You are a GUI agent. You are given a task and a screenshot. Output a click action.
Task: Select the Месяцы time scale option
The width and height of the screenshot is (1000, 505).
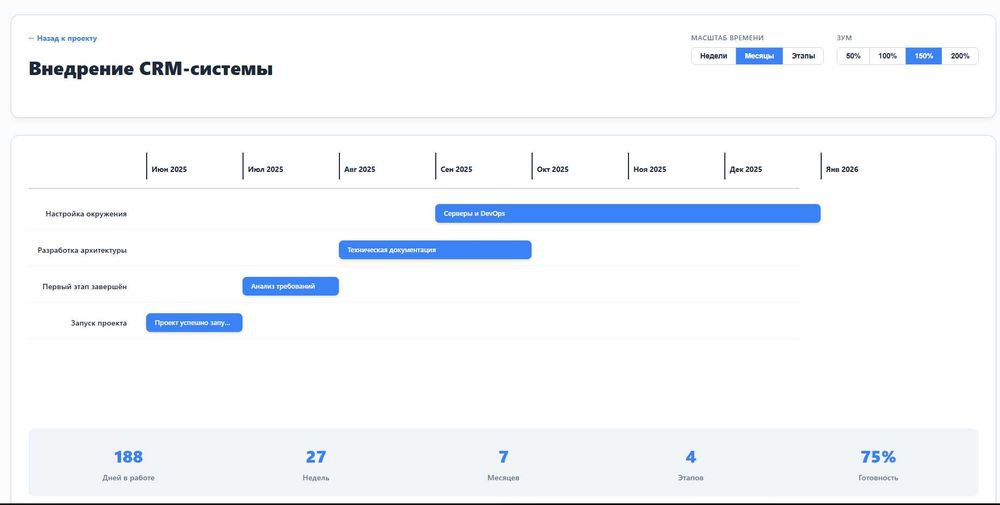pos(759,56)
